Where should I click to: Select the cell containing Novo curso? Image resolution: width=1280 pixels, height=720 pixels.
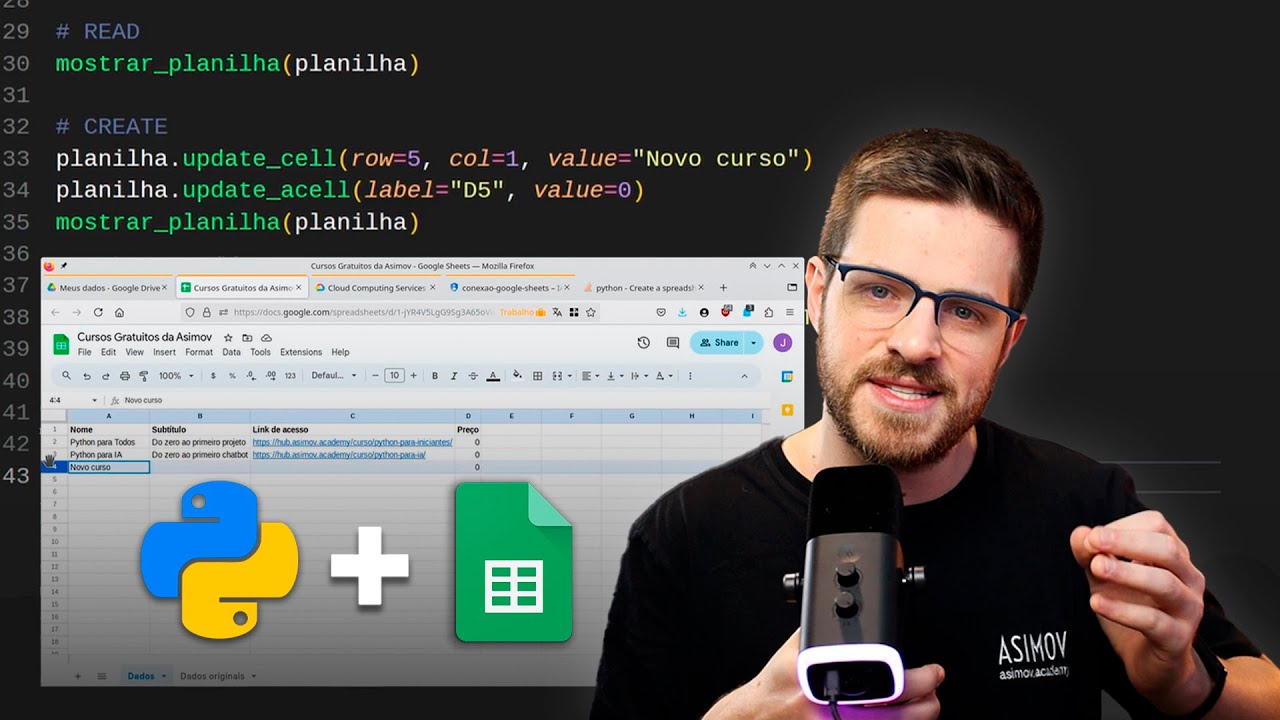109,467
